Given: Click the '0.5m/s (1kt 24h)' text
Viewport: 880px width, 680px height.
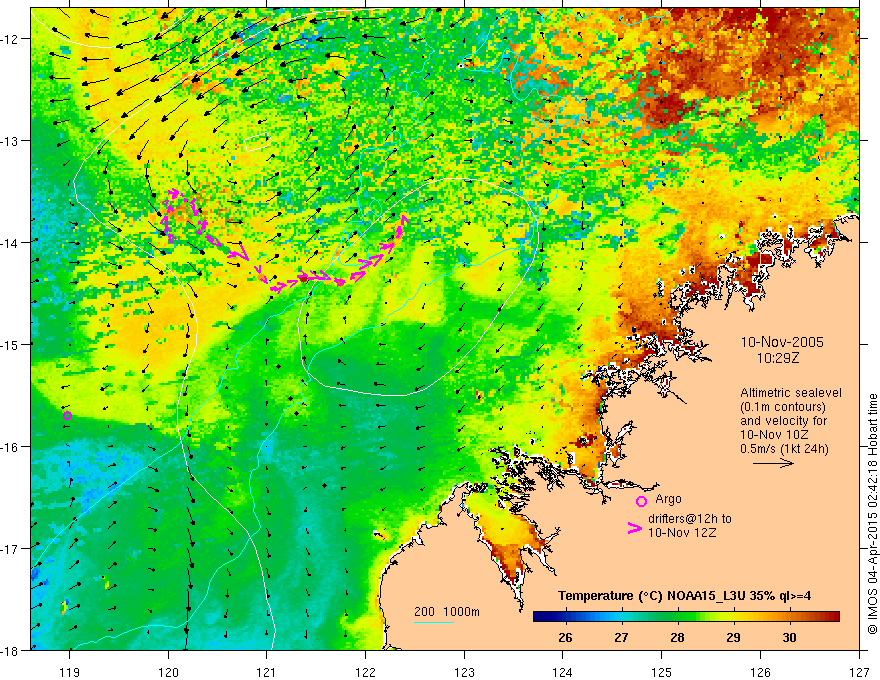Looking at the screenshot, I should [784, 449].
